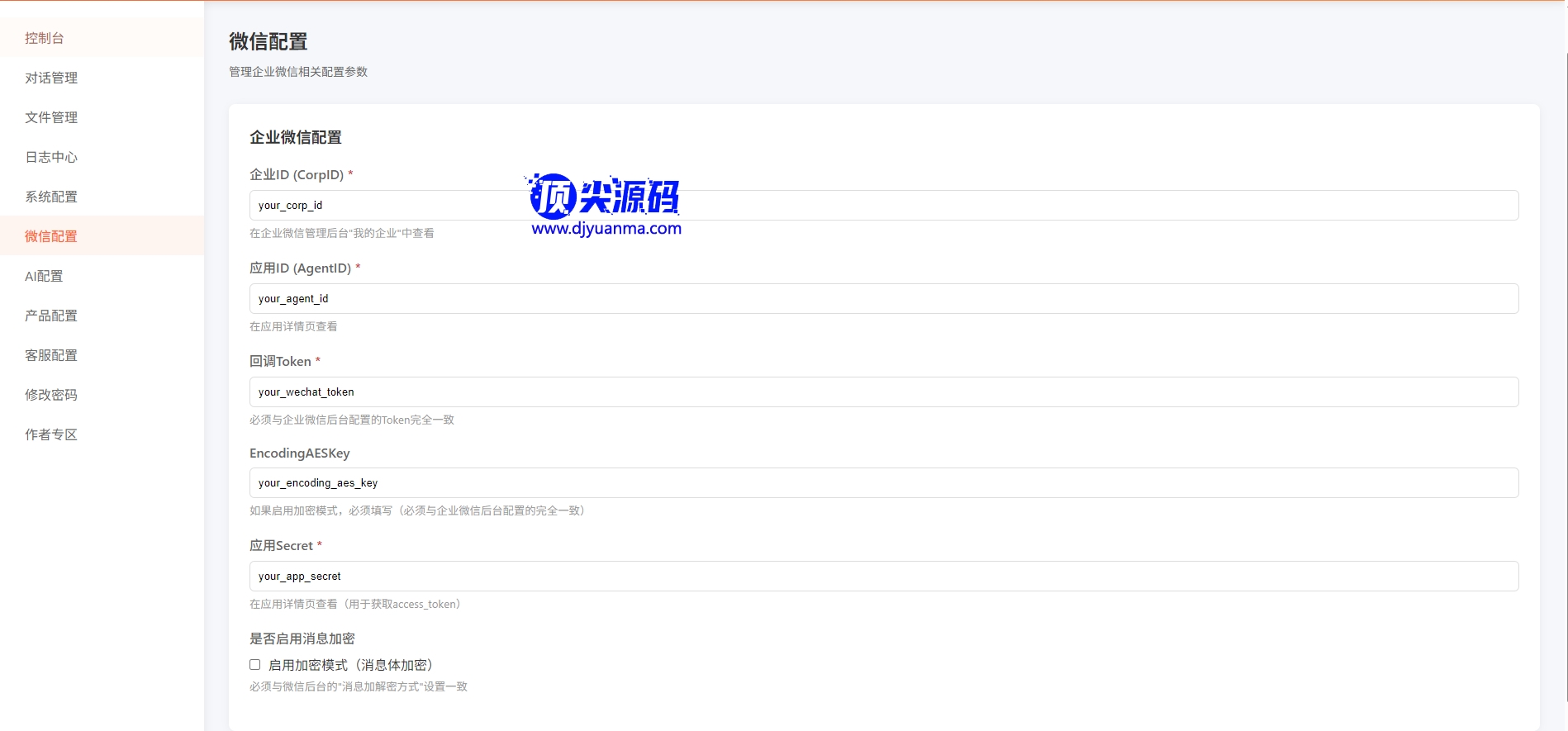This screenshot has width=1568, height=731.
Task: Open 文件管理 from the sidebar
Action: 51,117
